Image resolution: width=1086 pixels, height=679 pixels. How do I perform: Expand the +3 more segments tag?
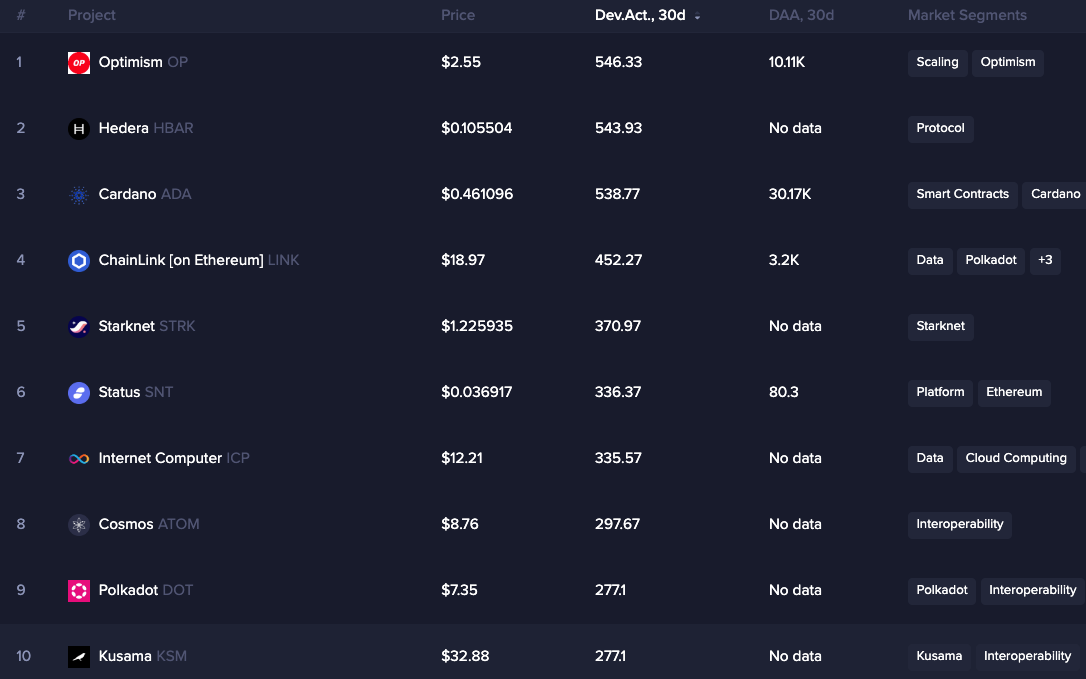1045,261
